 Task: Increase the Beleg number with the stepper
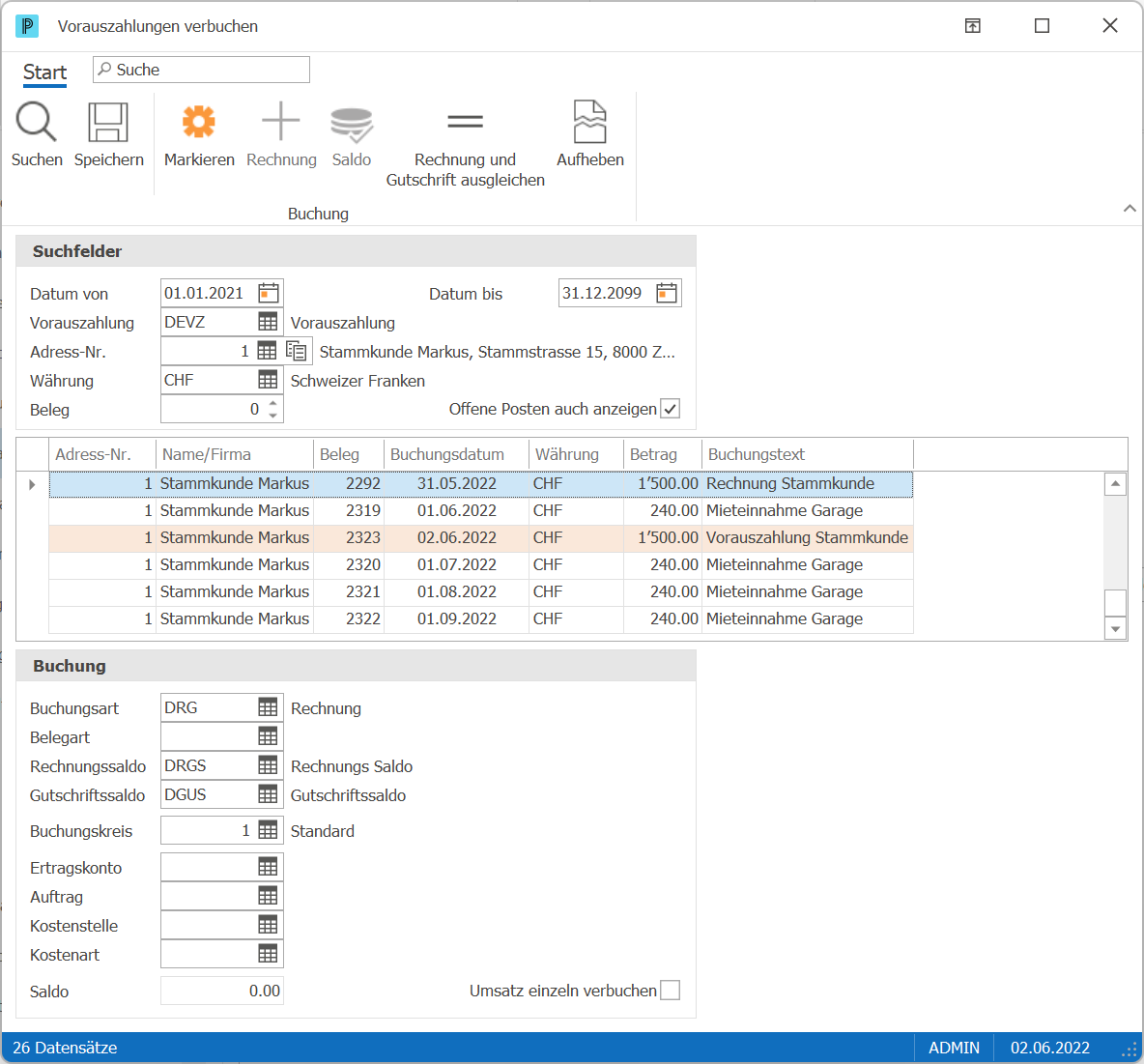click(272, 403)
